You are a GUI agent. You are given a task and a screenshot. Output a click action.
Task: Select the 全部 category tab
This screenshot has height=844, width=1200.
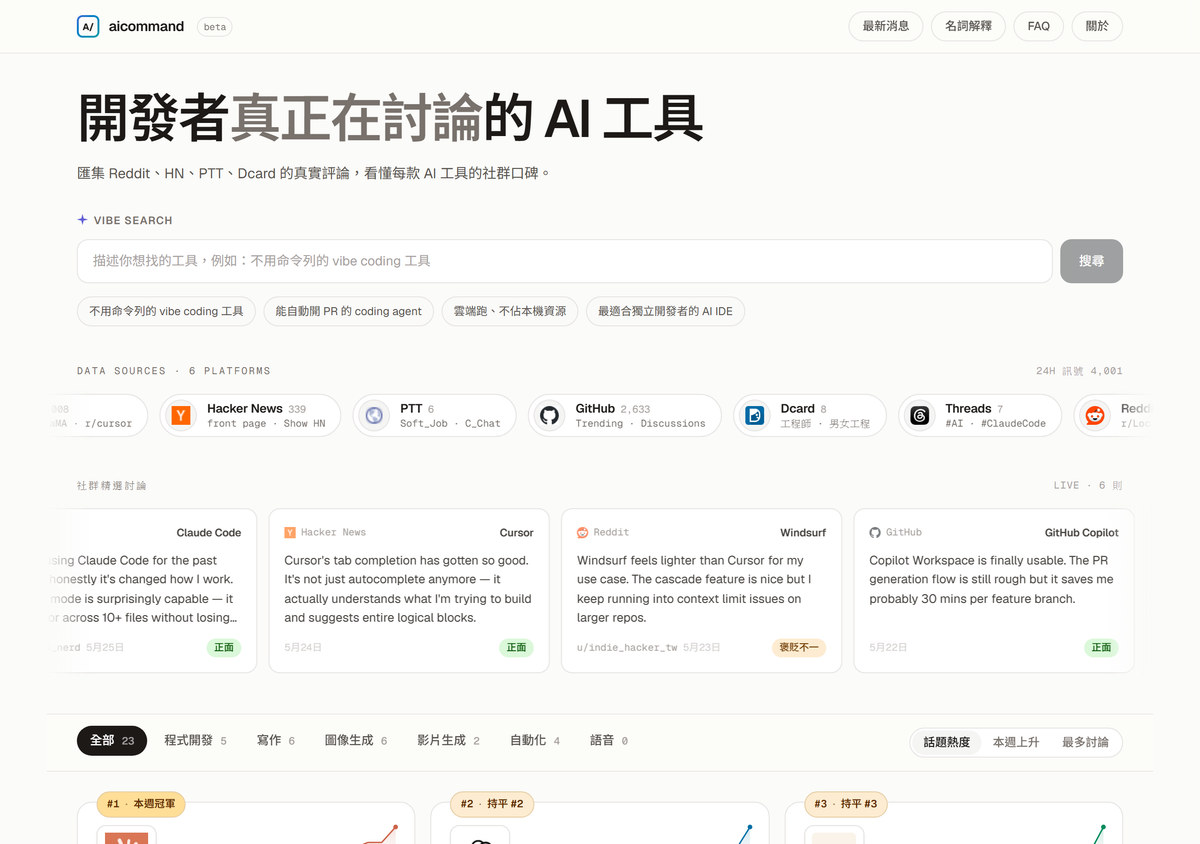[x=112, y=741]
